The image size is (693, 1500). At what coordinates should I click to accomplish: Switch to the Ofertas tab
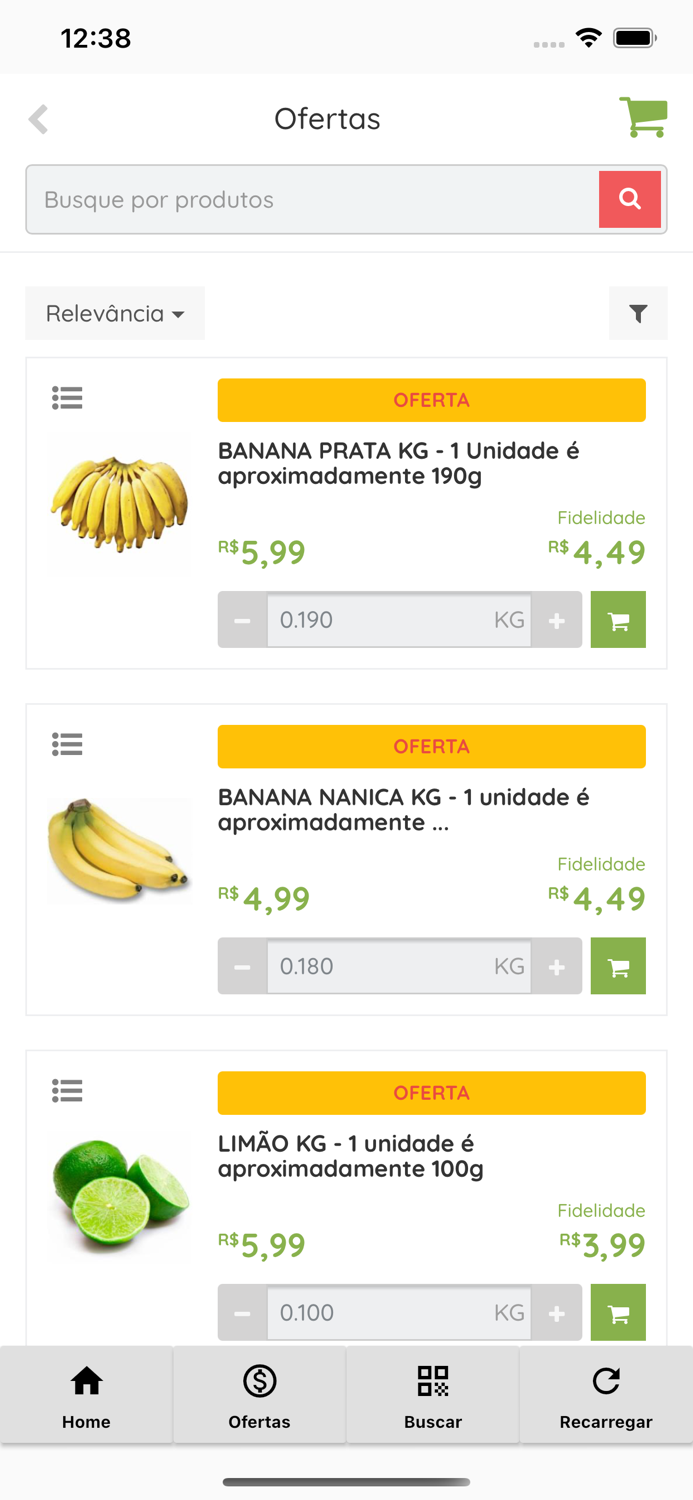point(259,1395)
